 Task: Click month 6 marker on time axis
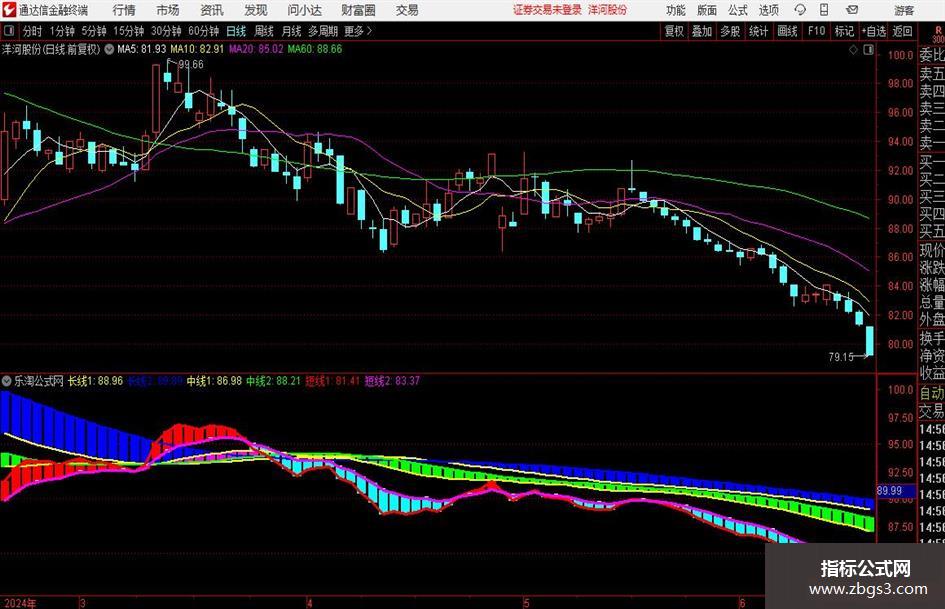pos(742,603)
